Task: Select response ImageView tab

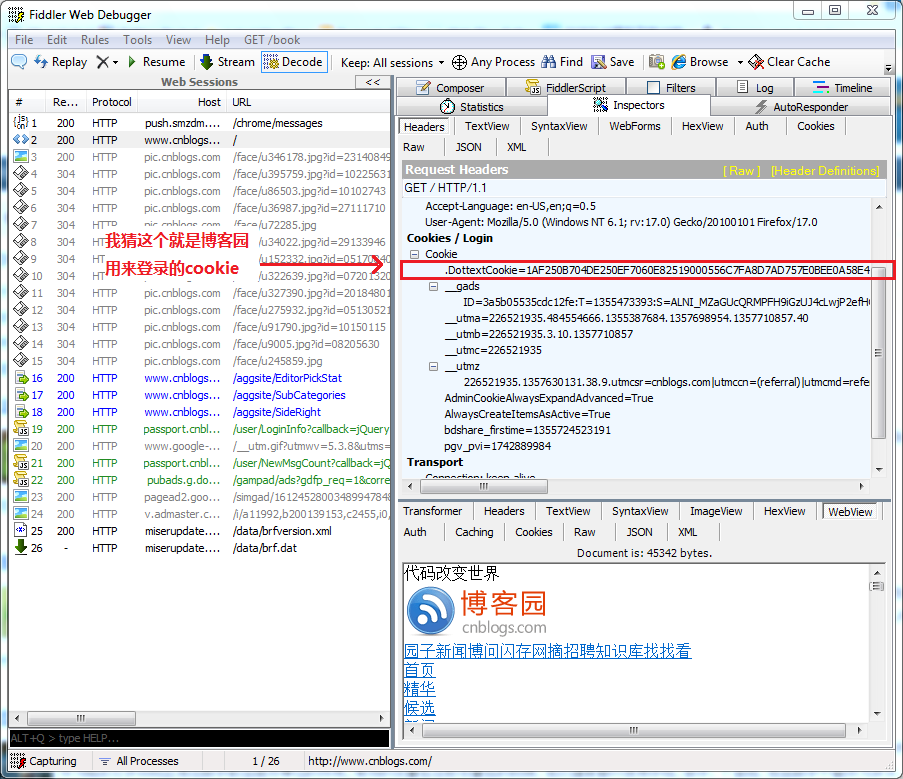Action: [x=716, y=511]
